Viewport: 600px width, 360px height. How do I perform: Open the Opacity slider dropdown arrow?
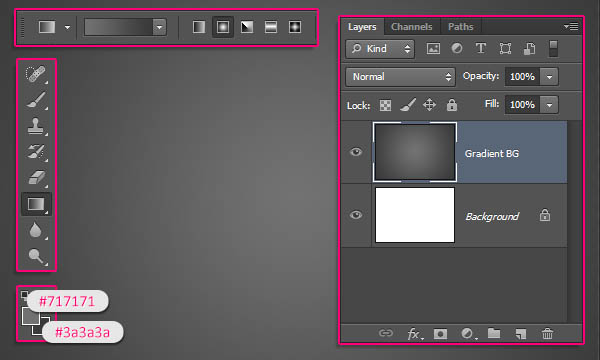pos(549,77)
